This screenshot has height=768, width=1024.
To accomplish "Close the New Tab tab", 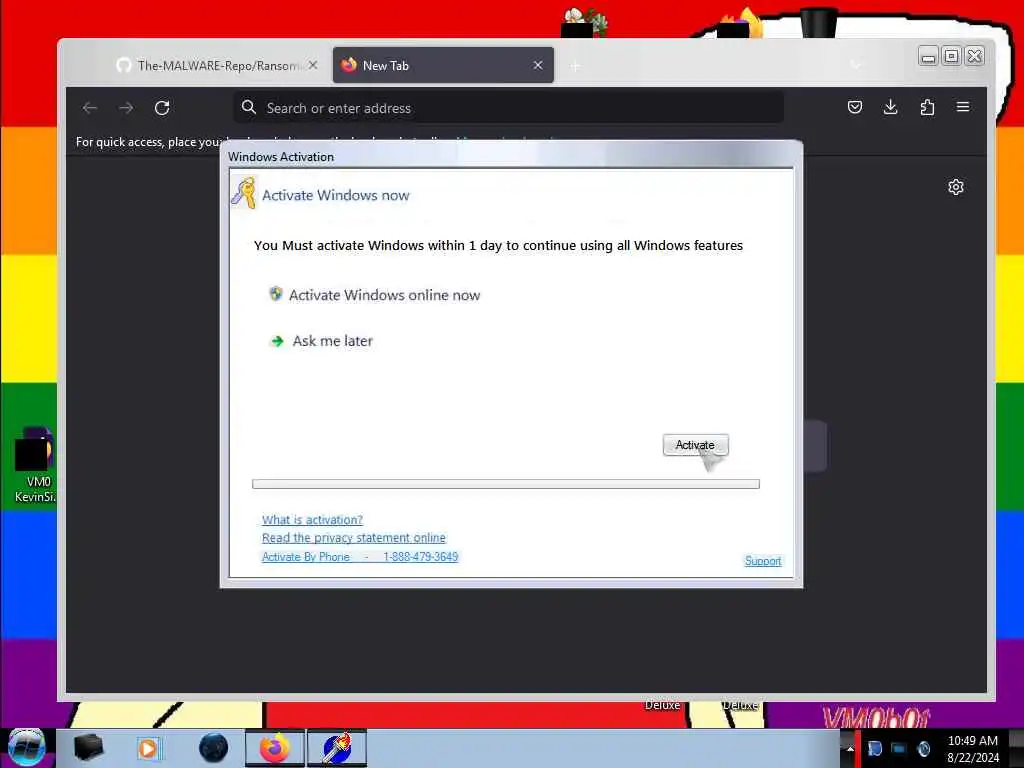I will [x=537, y=65].
